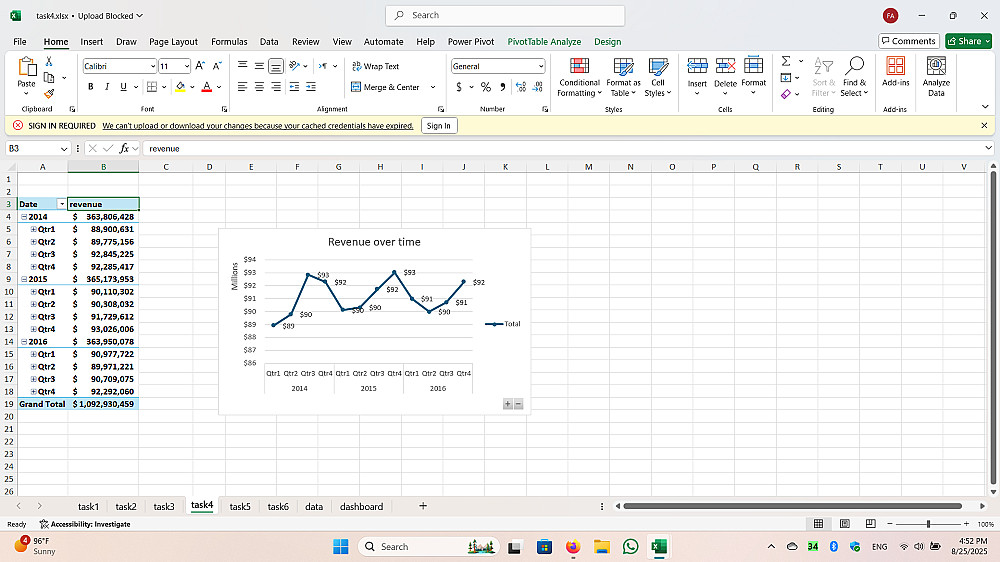Open the font size dropdown
This screenshot has height=562, width=1000.
[x=186, y=66]
